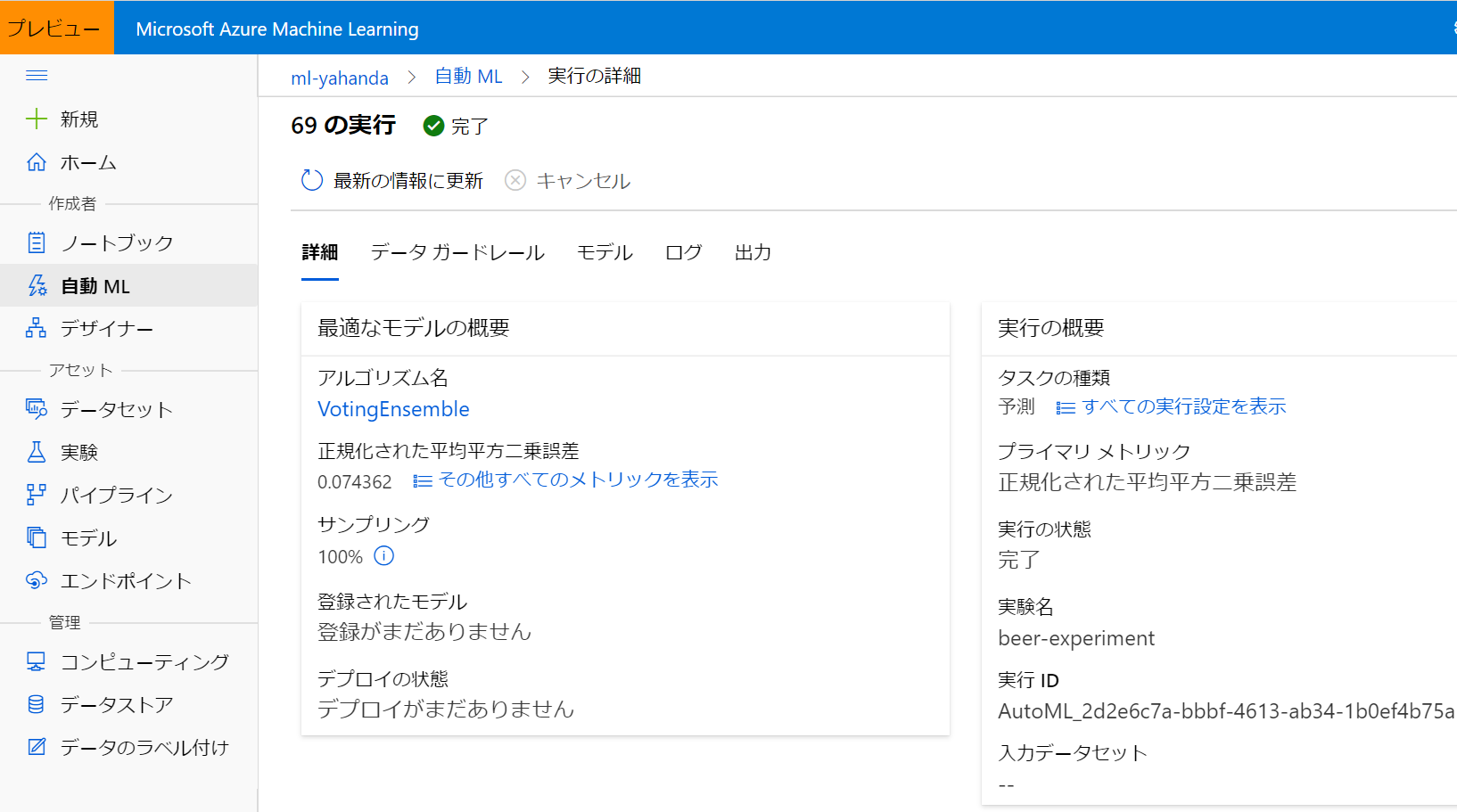Click the notebook icon for ノートブック
1457x812 pixels.
pyautogui.click(x=37, y=242)
